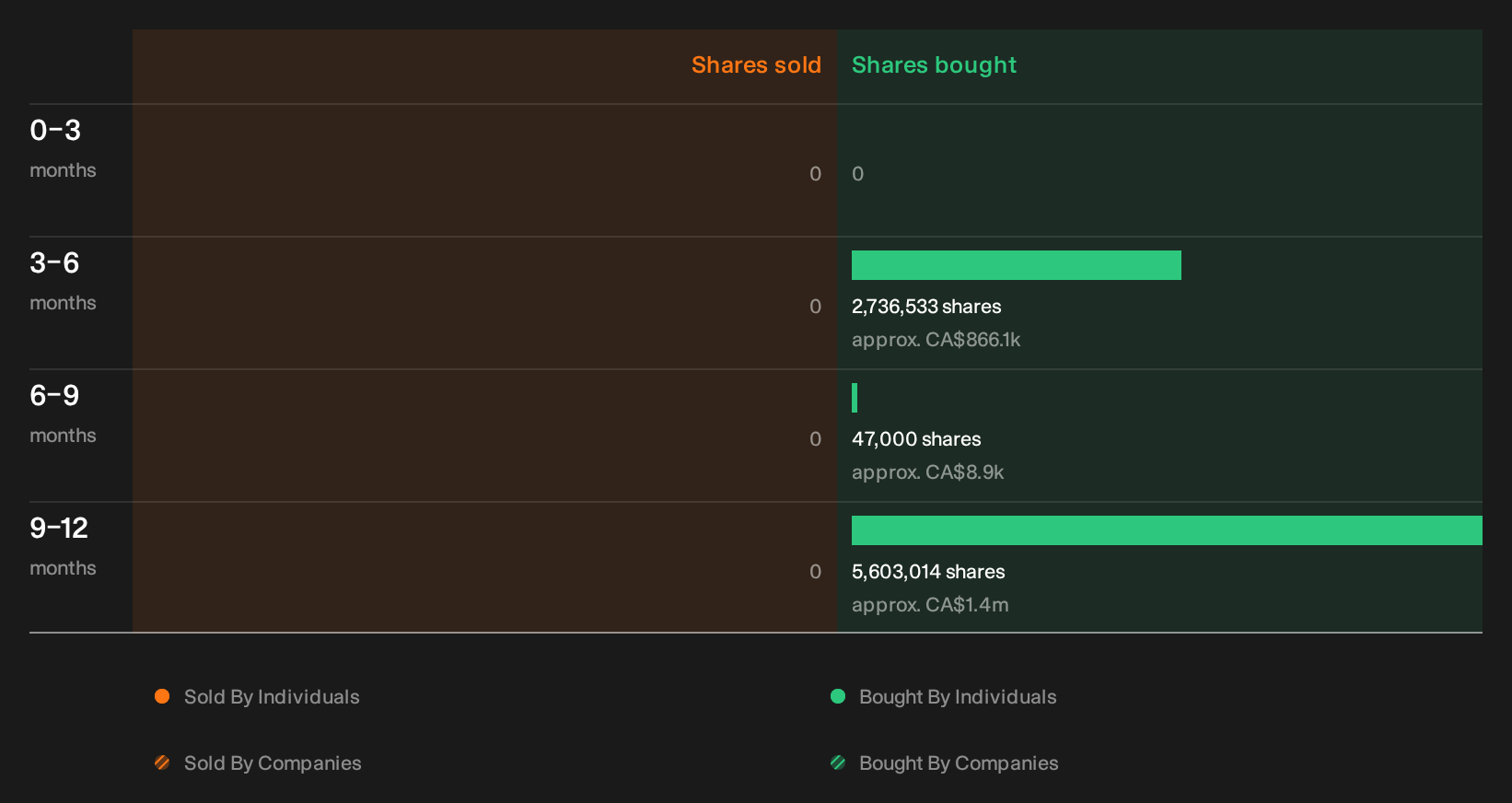Click the 9-12 months row label
This screenshot has width=1512, height=803.
tap(63, 546)
